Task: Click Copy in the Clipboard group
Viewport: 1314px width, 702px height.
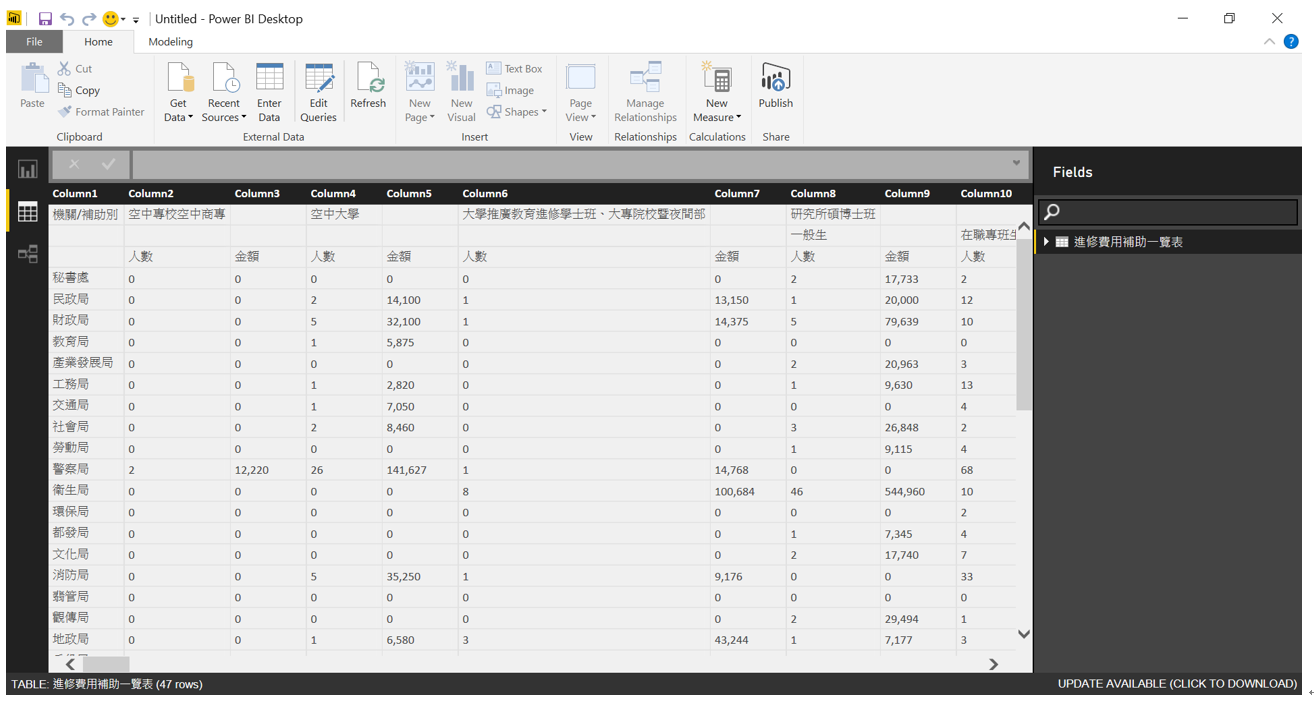Action: tap(79, 90)
